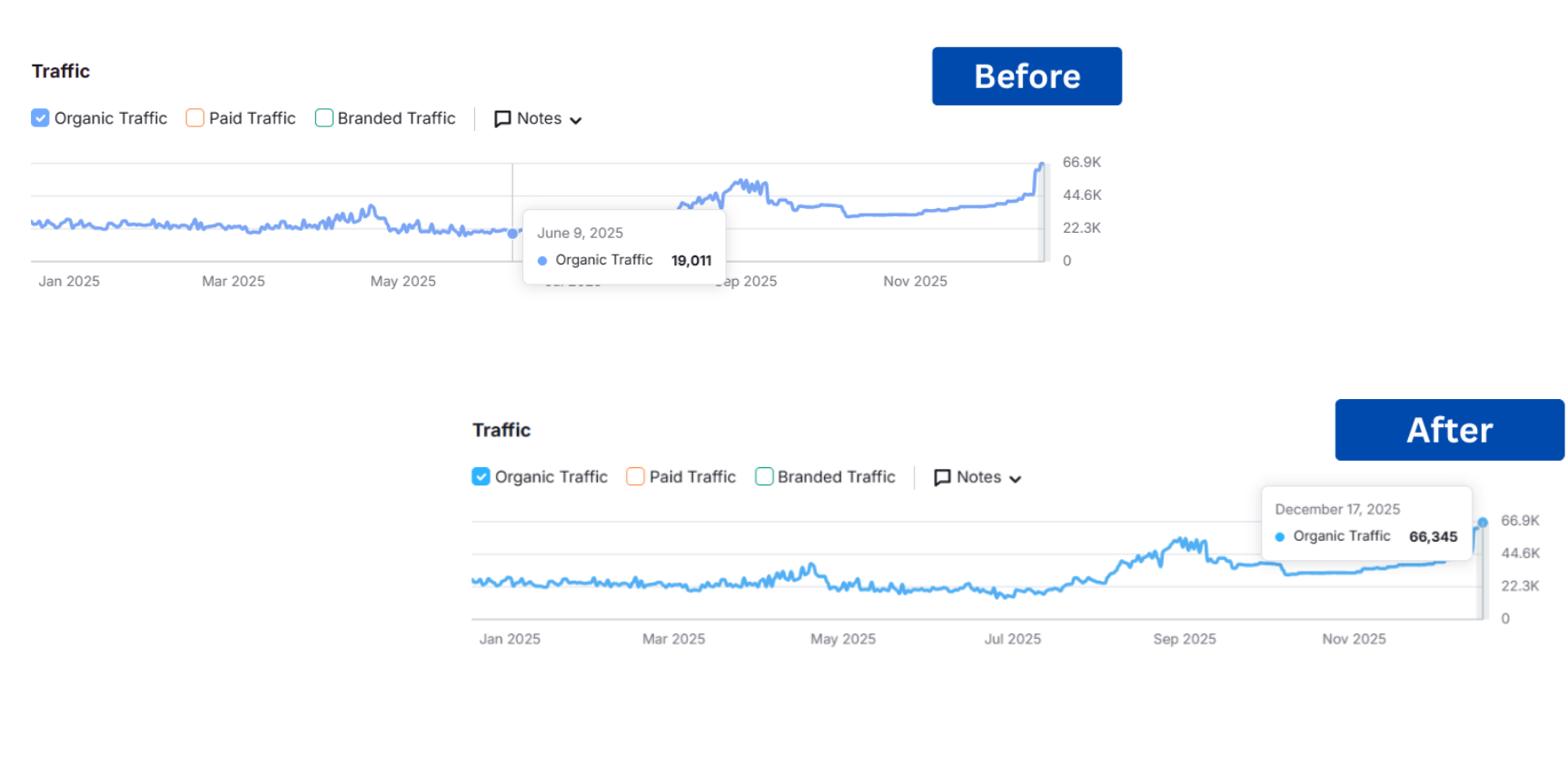1568x768 pixels.
Task: Disable Organic Traffic on the Before chart
Action: (39, 118)
